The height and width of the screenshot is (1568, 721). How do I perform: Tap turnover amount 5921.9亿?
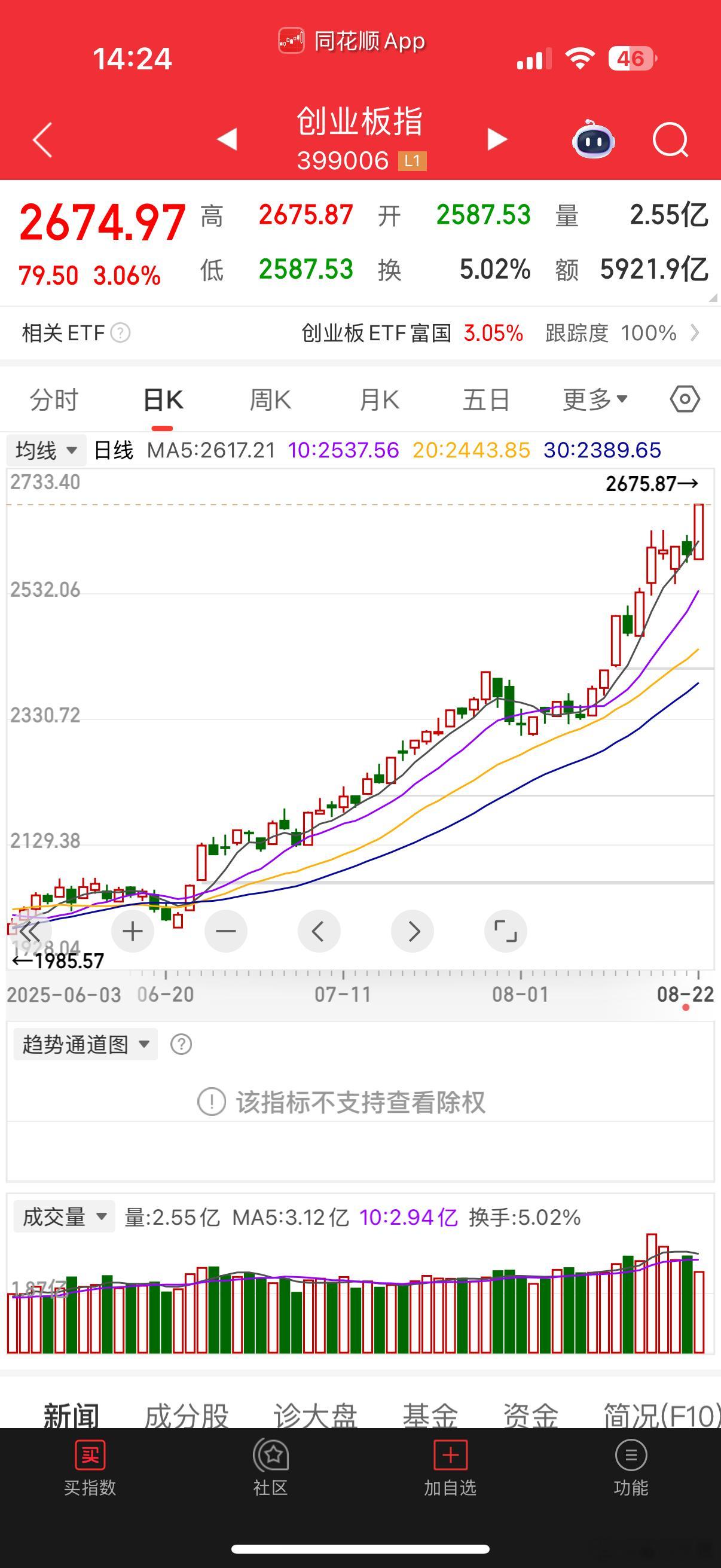point(654,269)
